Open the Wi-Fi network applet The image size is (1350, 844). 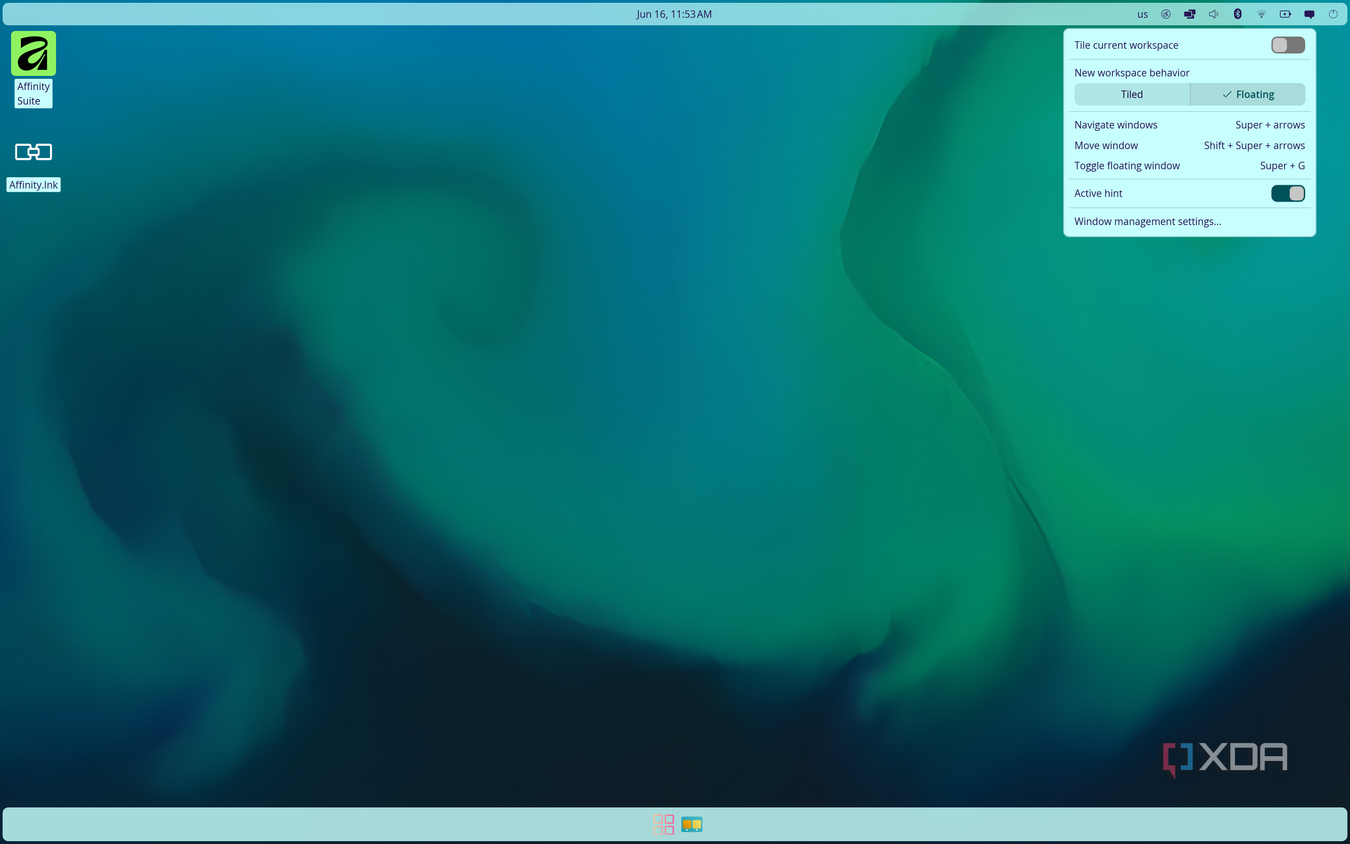[x=1261, y=14]
